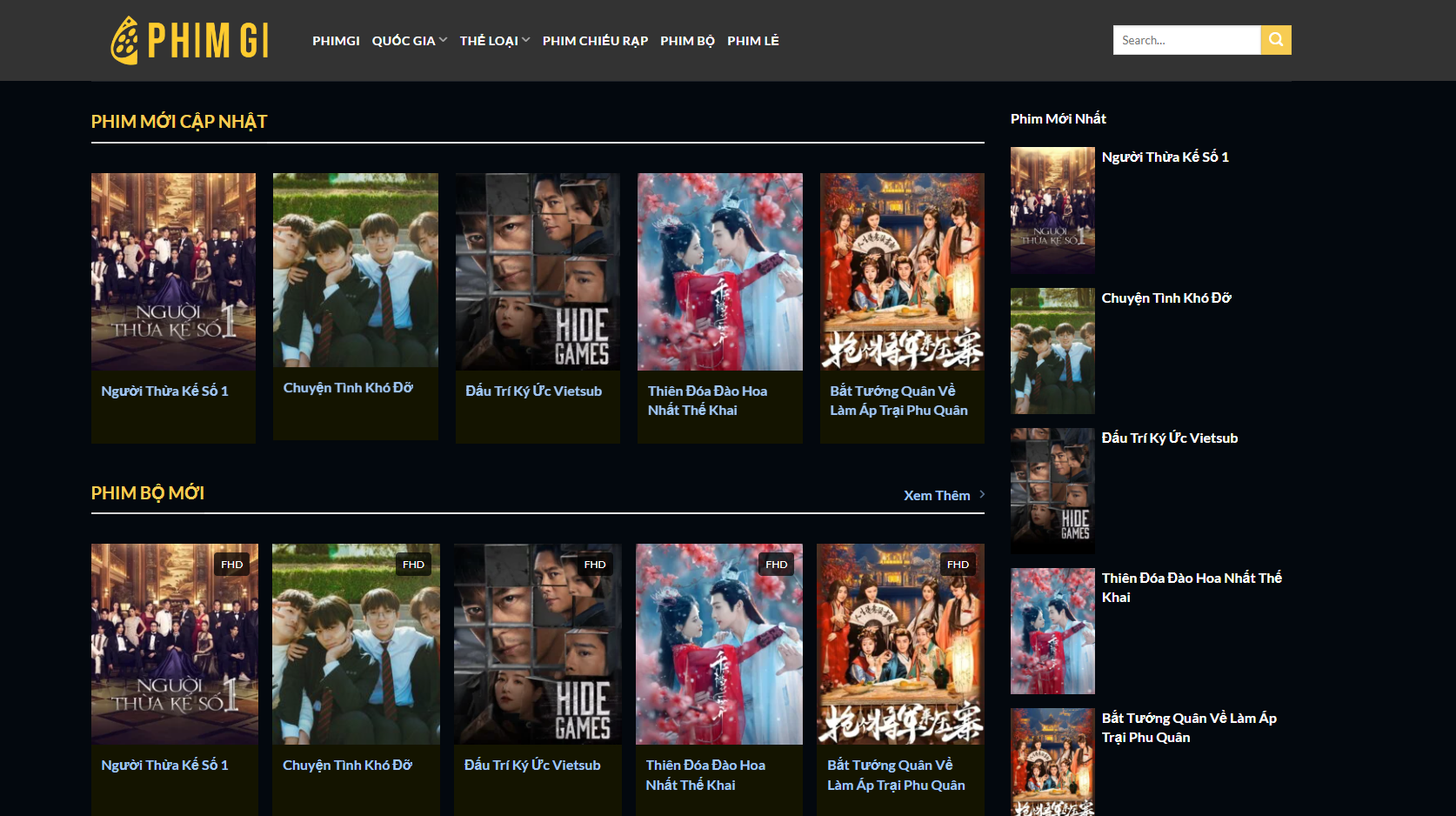Image resolution: width=1456 pixels, height=816 pixels.
Task: Open the Thiên Đóa Đào Hoa poster in Phim Bộ Mới
Action: pyautogui.click(x=719, y=644)
